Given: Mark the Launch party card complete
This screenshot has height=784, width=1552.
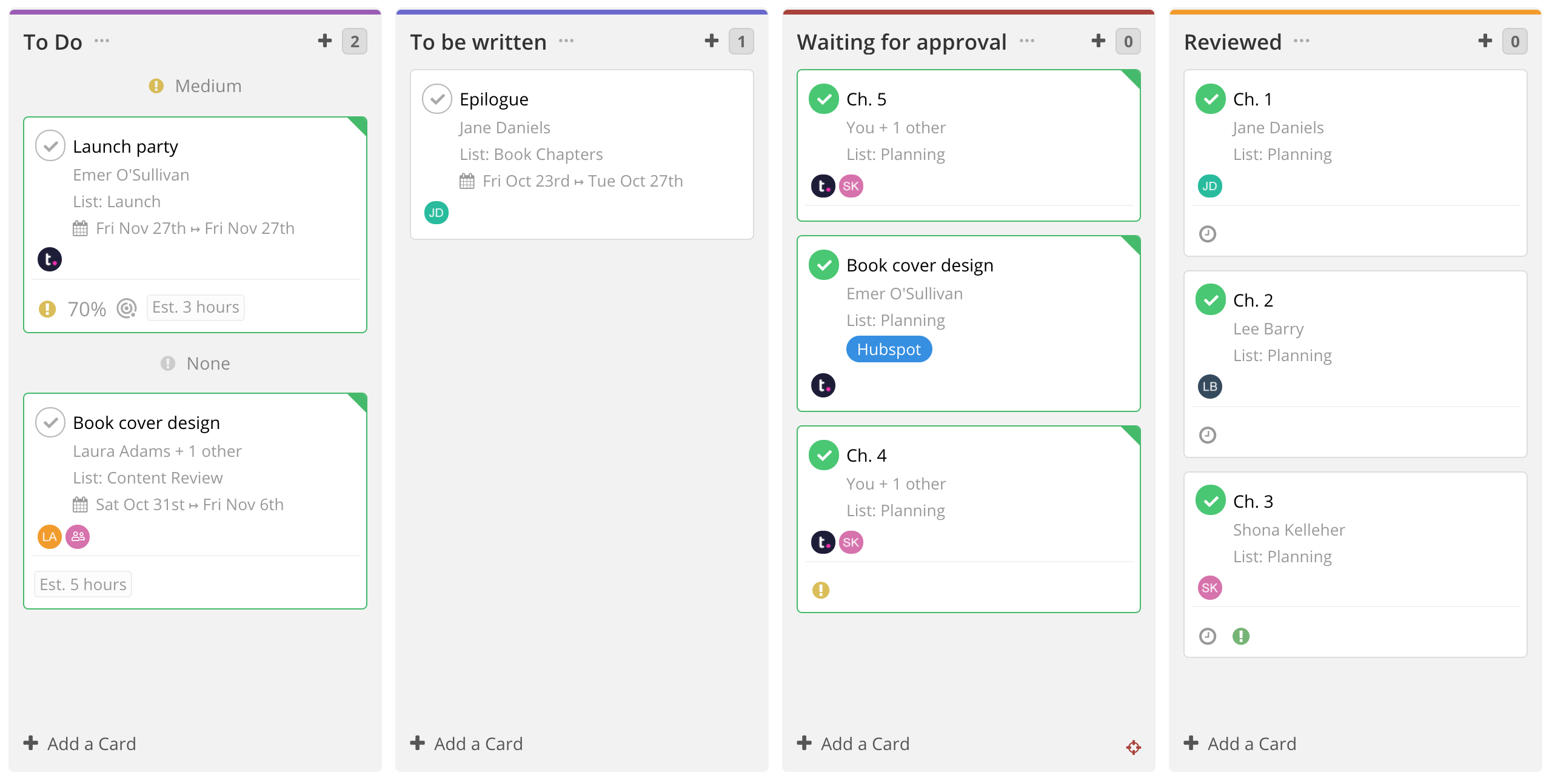Looking at the screenshot, I should click(51, 145).
